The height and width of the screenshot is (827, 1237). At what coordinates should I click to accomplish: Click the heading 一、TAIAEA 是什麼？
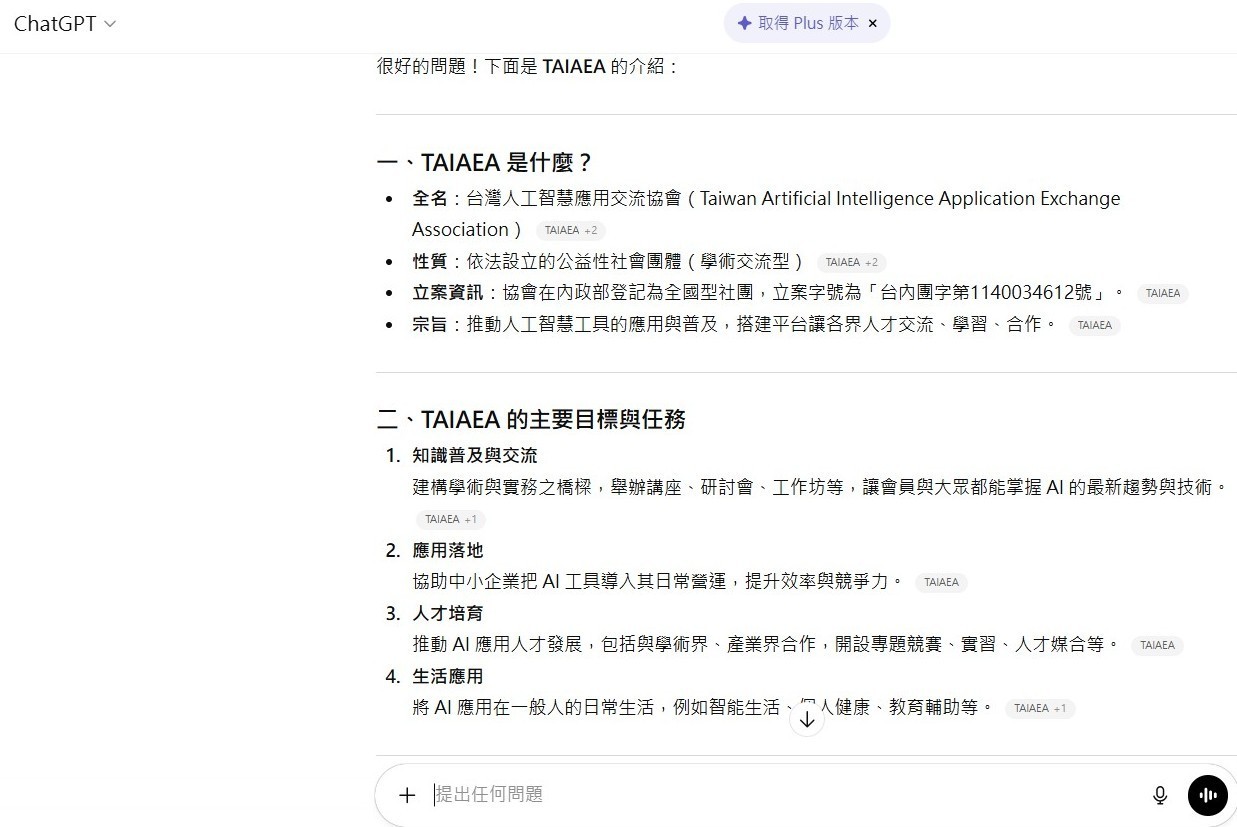484,162
